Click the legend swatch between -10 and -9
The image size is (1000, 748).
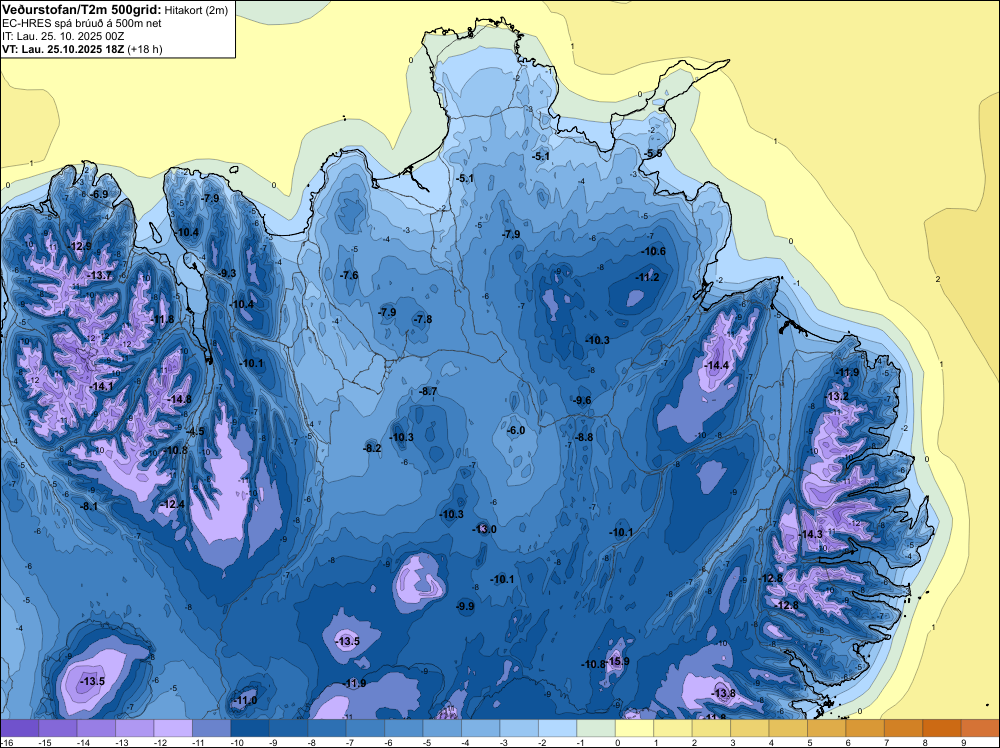point(251,728)
